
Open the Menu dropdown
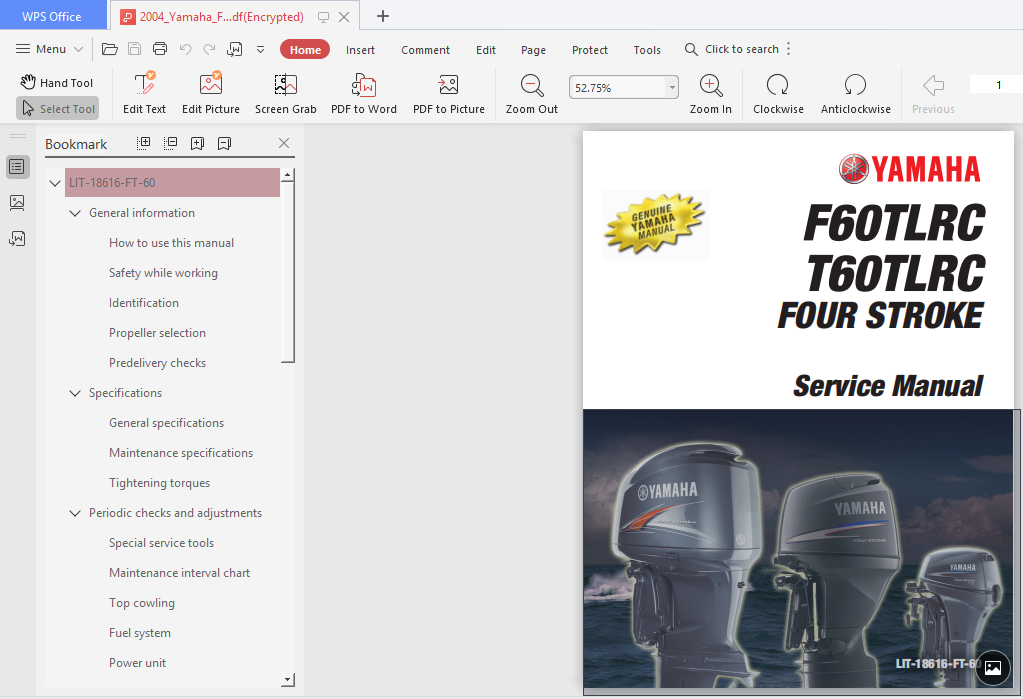tap(50, 49)
